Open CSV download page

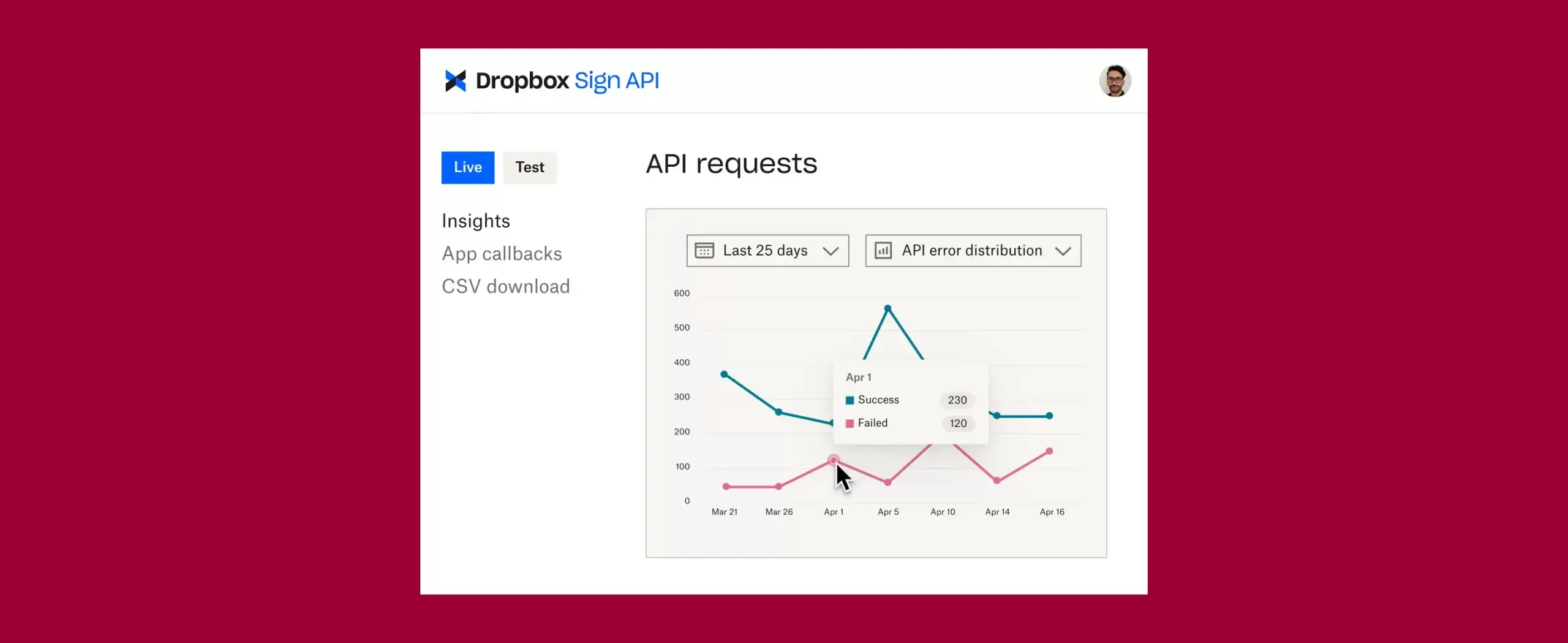point(506,286)
